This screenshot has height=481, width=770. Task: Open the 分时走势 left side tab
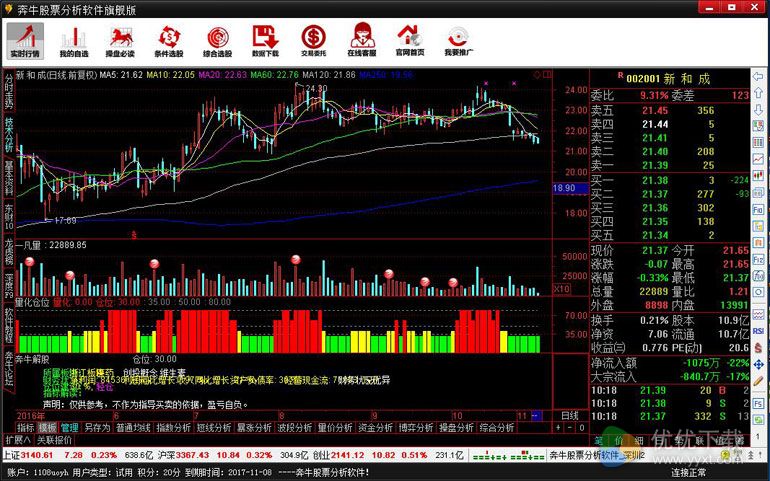coord(9,92)
